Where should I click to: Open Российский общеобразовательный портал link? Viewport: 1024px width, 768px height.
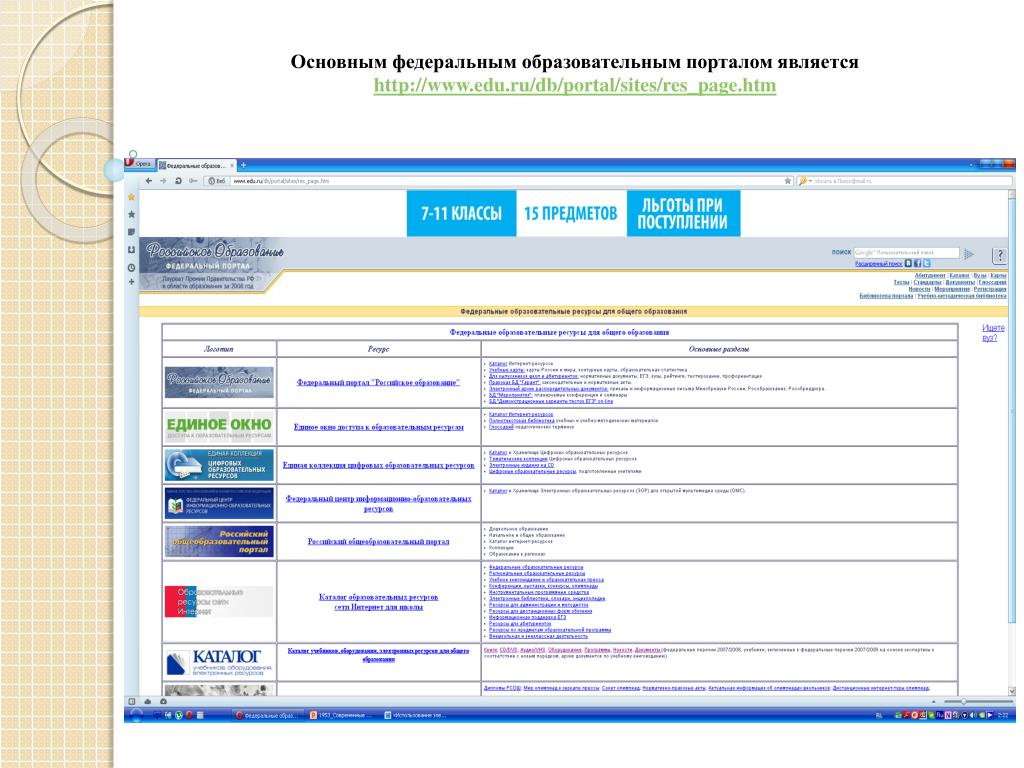tap(378, 541)
